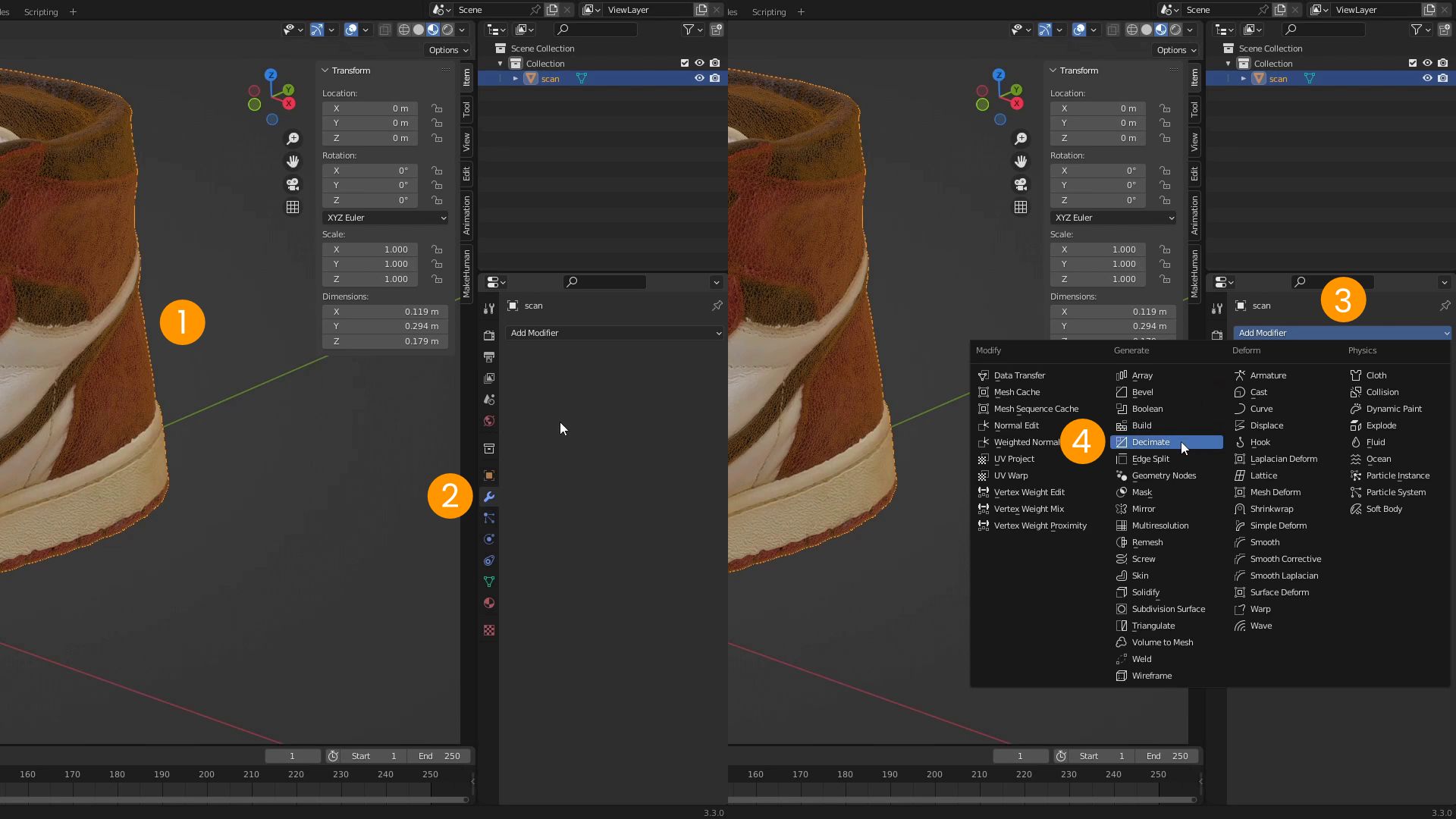
Task: Toggle the scan object's render visibility camera
Action: (x=715, y=78)
